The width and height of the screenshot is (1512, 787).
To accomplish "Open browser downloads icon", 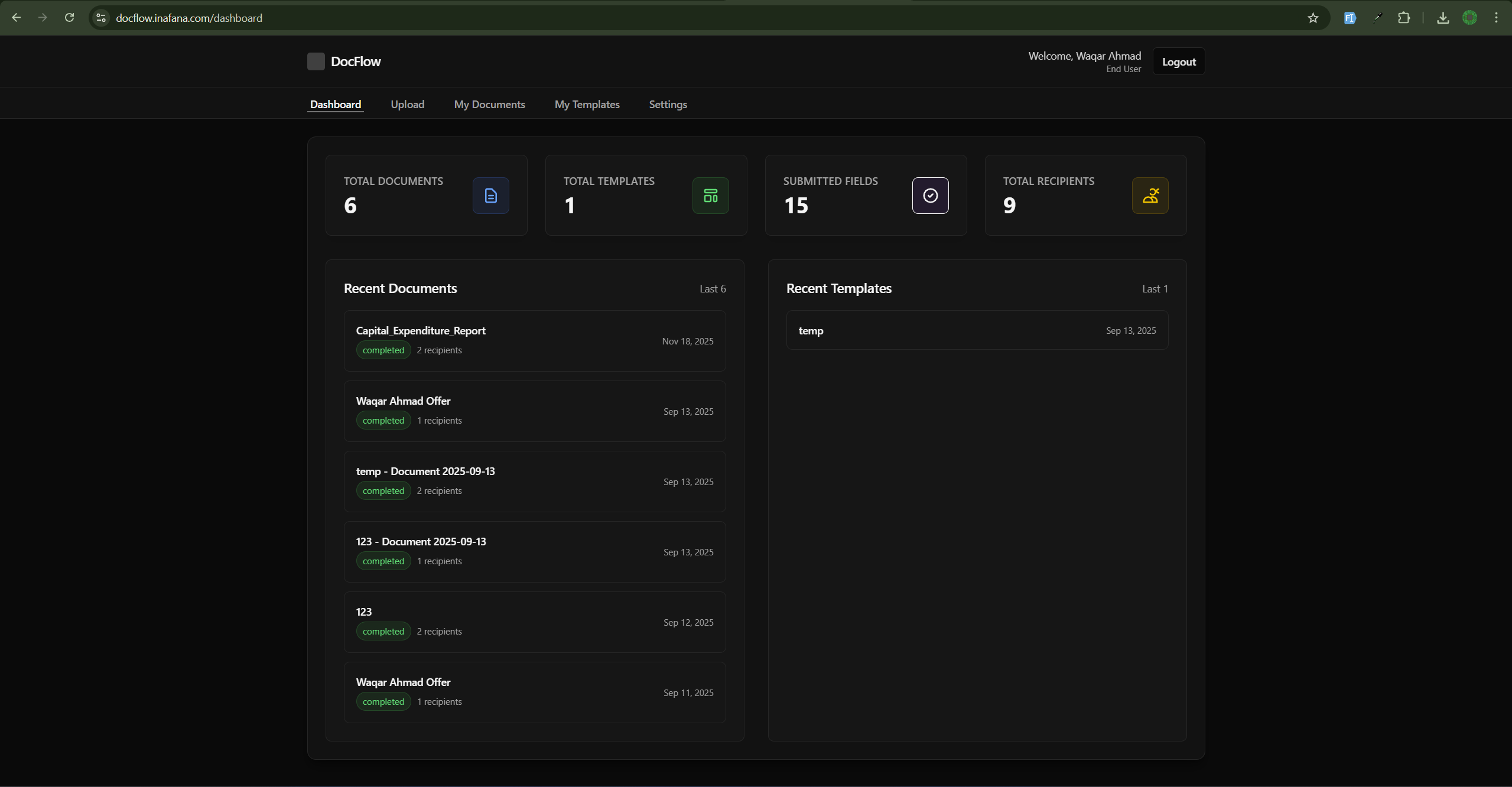I will (1443, 18).
